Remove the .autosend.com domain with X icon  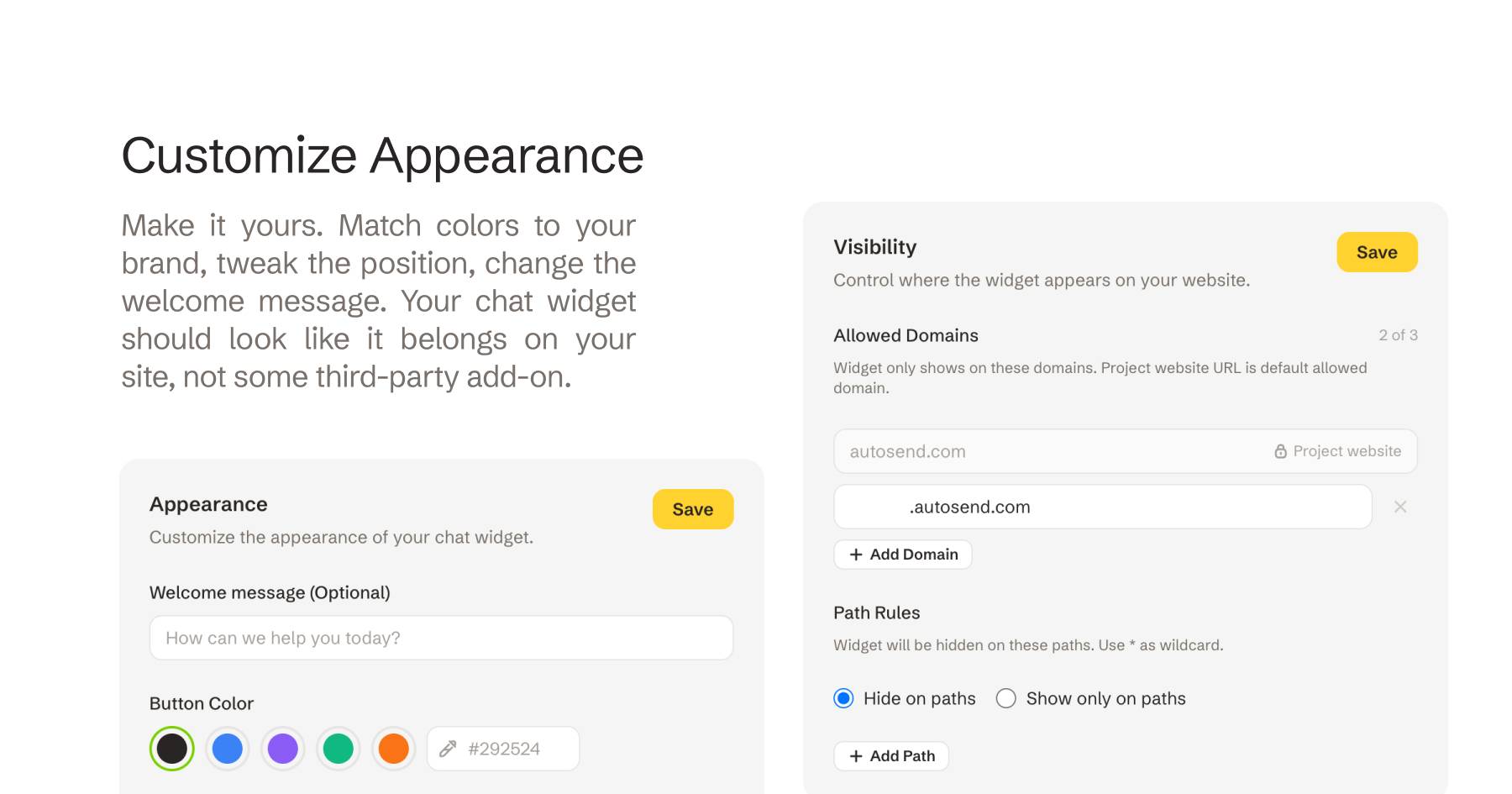1400,507
